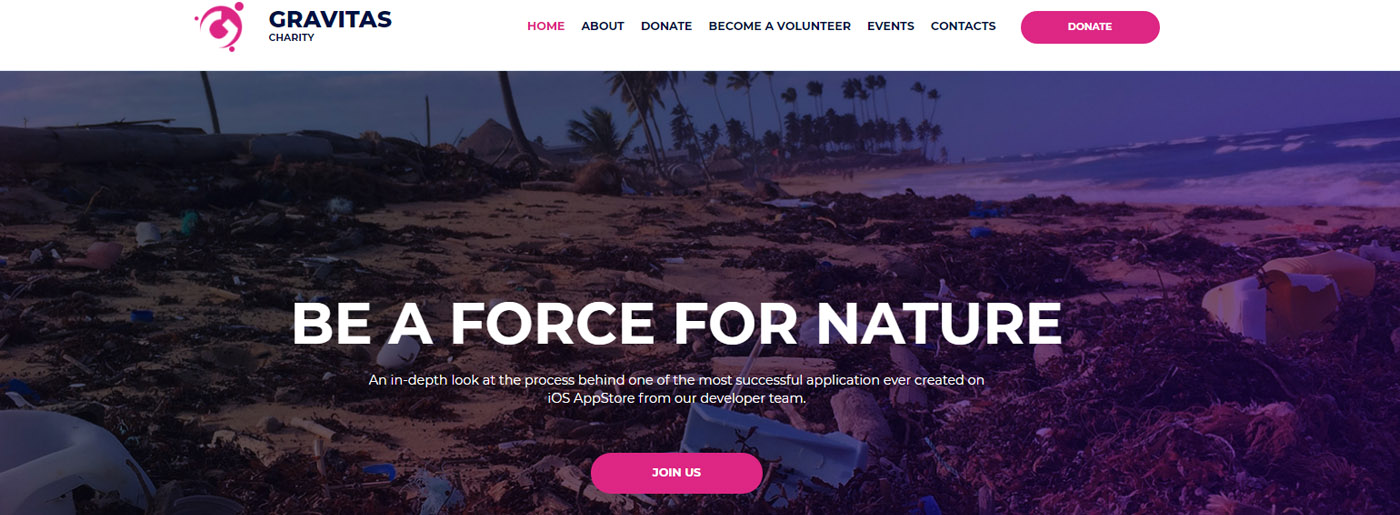Open CONTACTS from the top navigation
The height and width of the screenshot is (515, 1400).
point(963,26)
